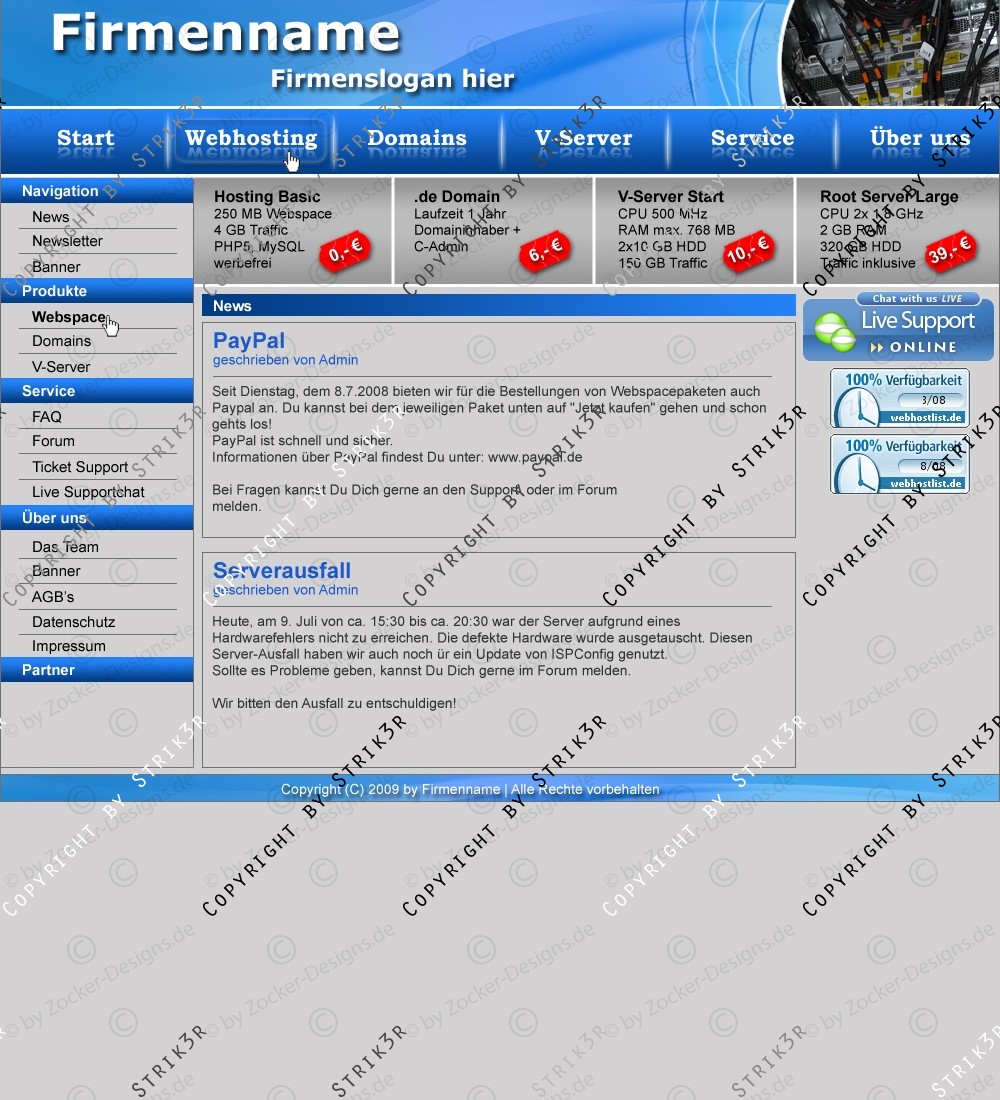
Task: Open the Live Support online chat badge
Action: [x=898, y=327]
